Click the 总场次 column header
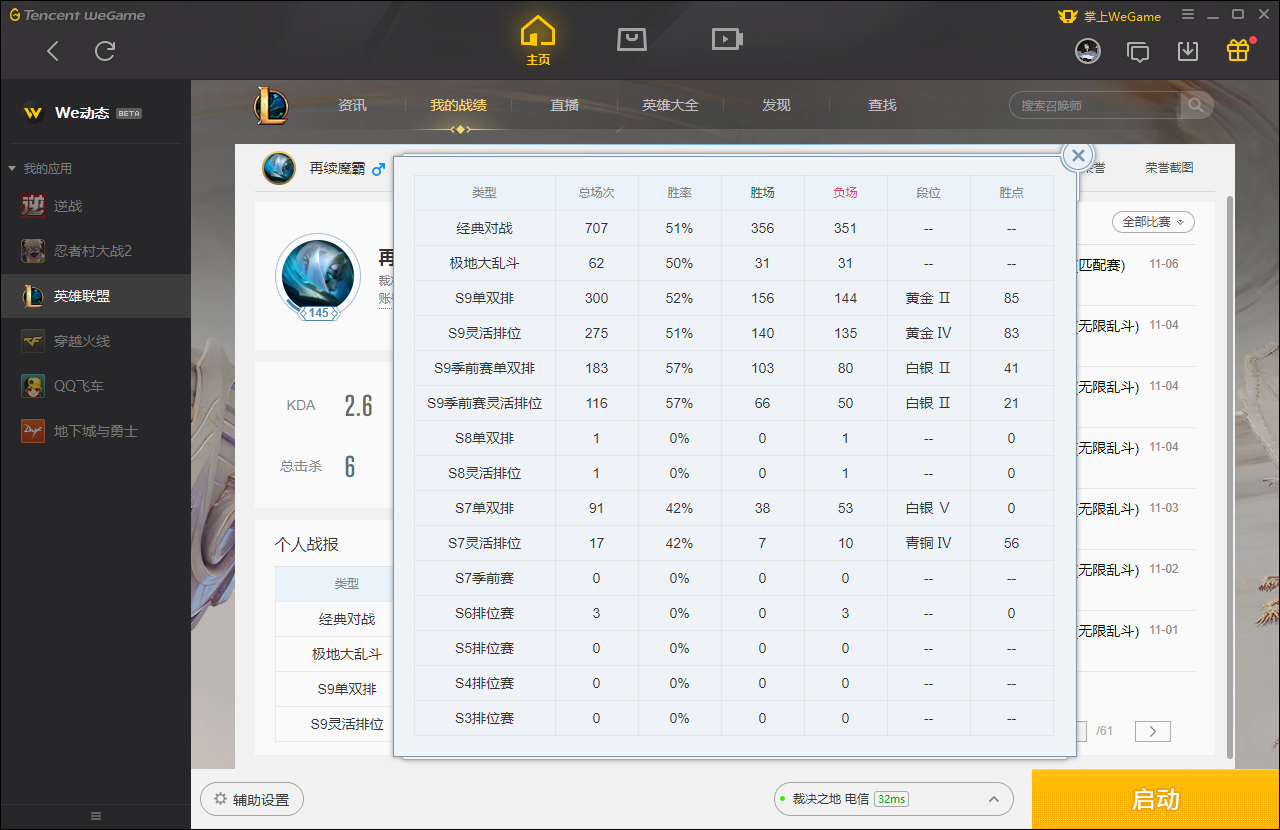 pos(596,193)
